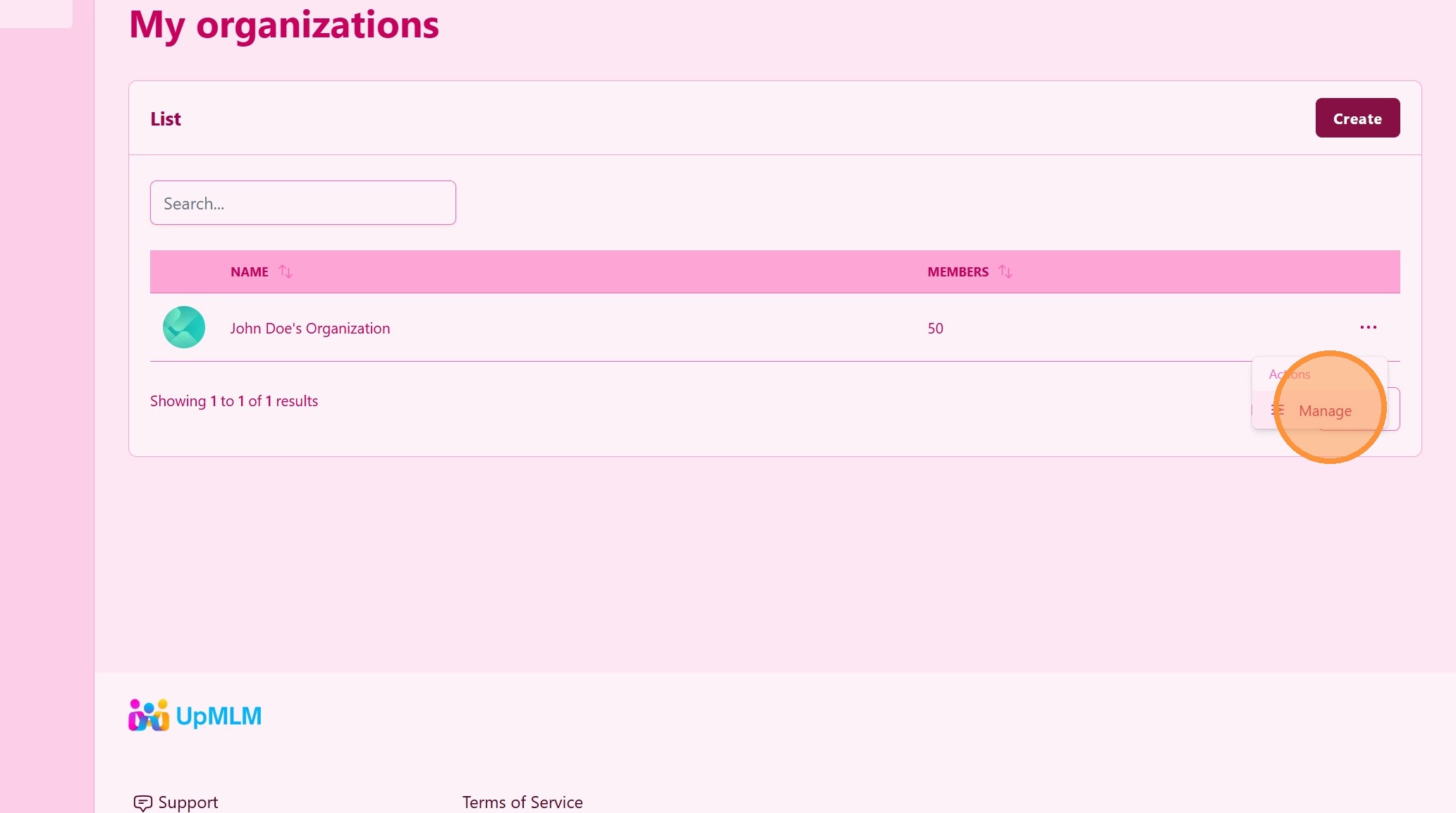Click the List panel title
Image resolution: width=1456 pixels, height=813 pixels.
tap(166, 119)
